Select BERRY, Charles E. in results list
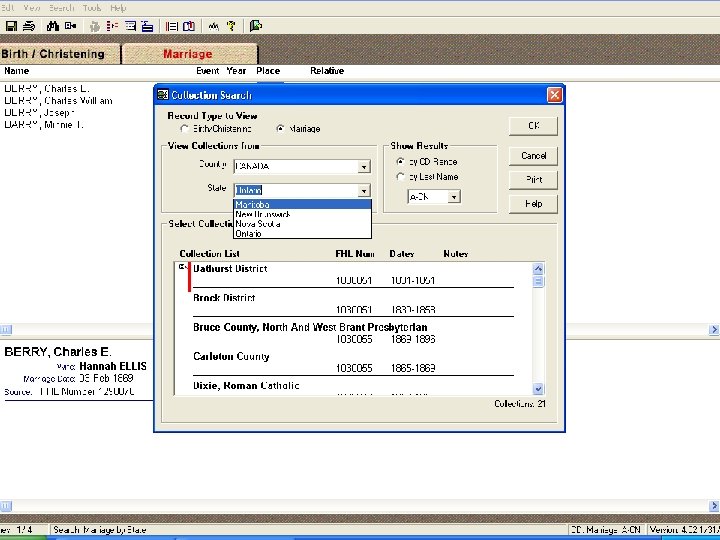Image resolution: width=720 pixels, height=540 pixels. (47, 89)
